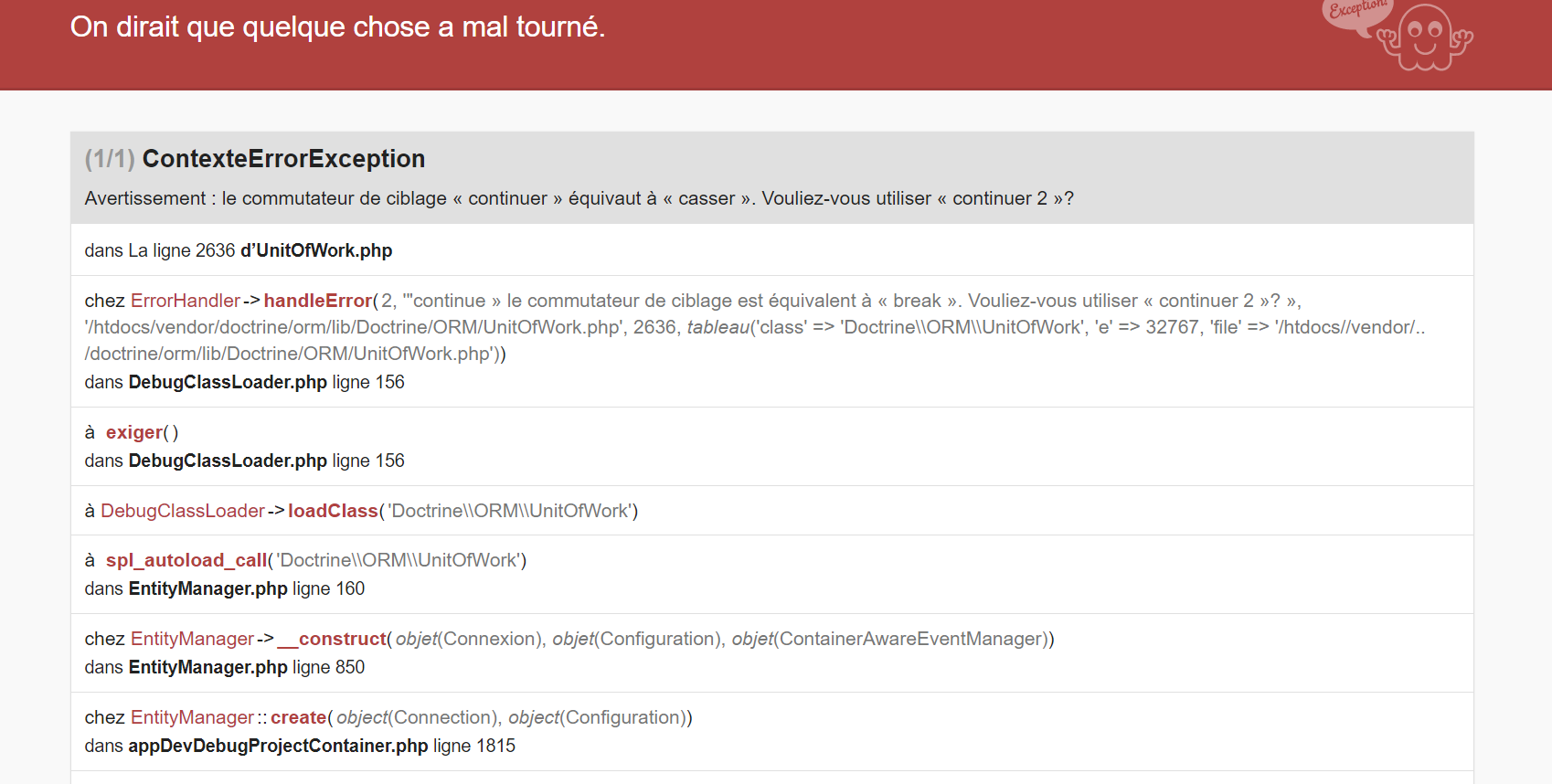Click the 'objet(Connexion)' argument text
The image size is (1552, 784).
pos(469,639)
